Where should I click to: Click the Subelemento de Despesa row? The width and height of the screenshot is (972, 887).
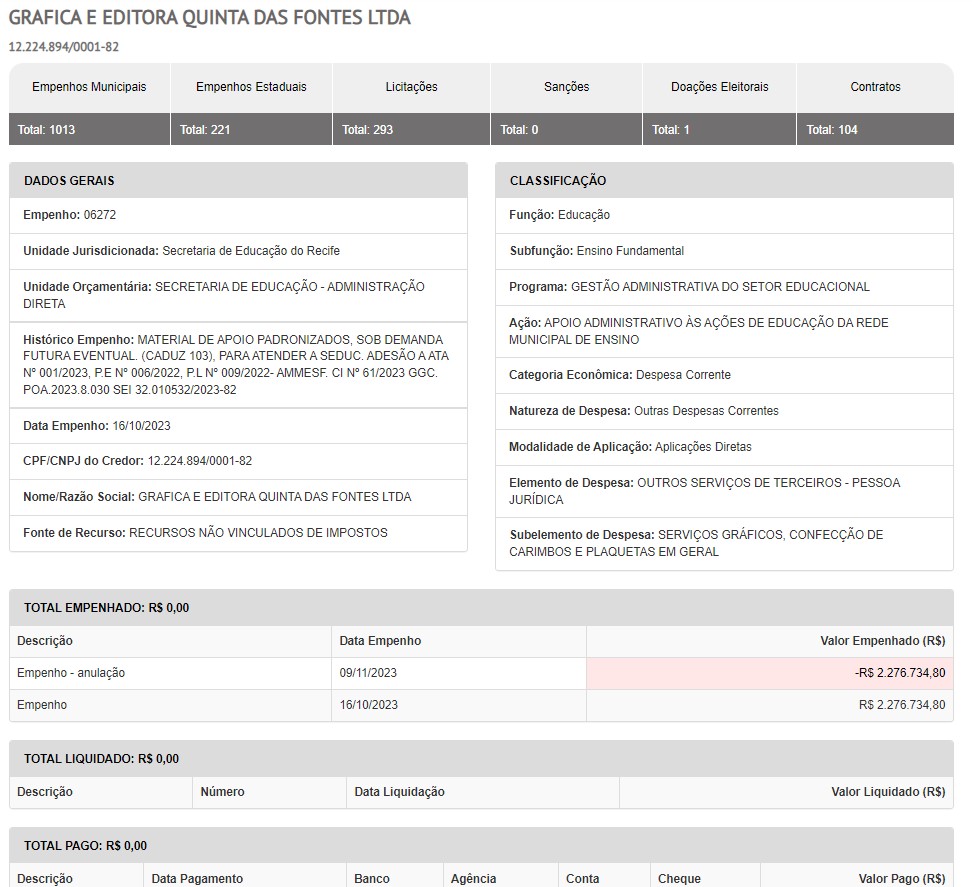tap(724, 543)
